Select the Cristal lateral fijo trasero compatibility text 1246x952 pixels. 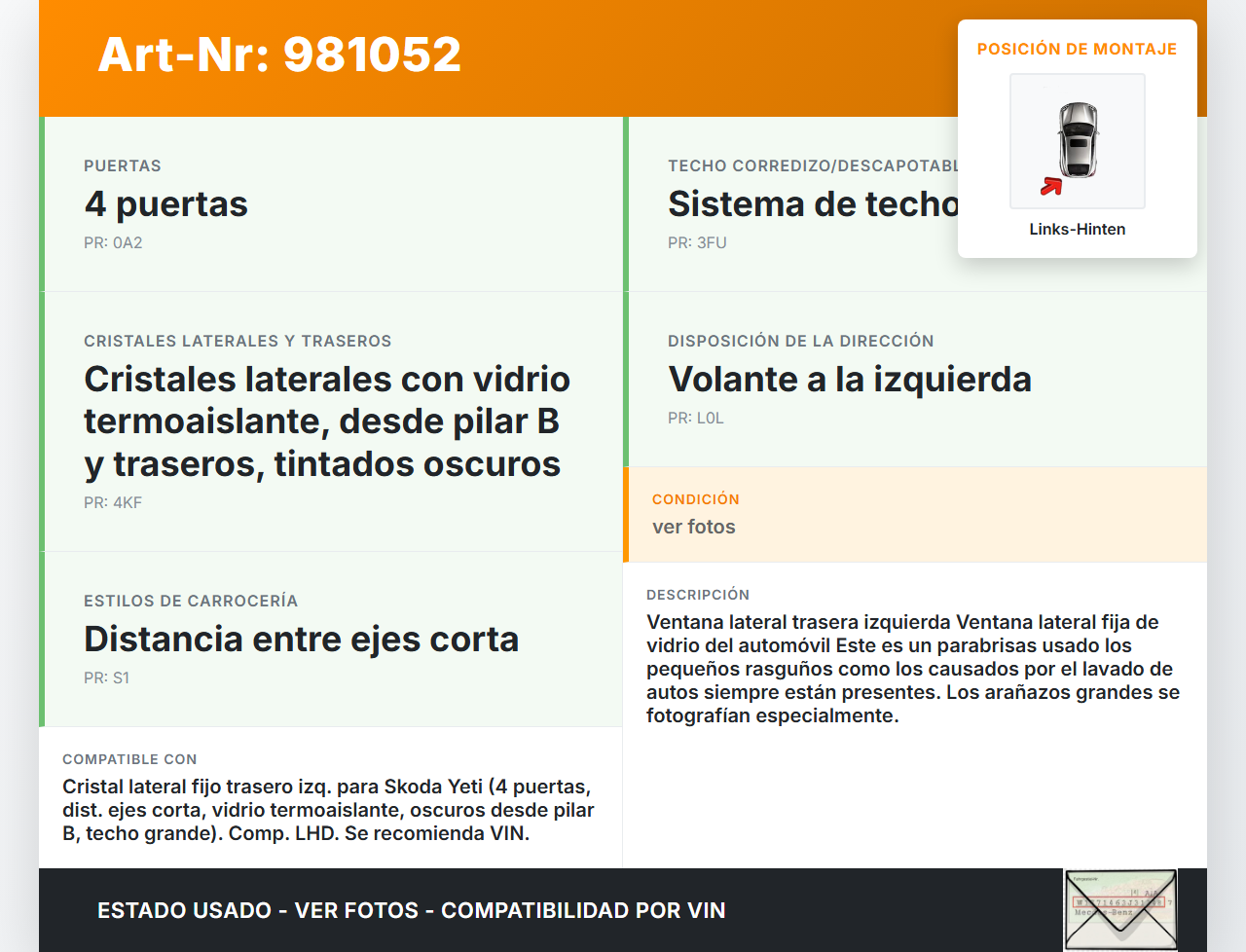click(x=328, y=810)
